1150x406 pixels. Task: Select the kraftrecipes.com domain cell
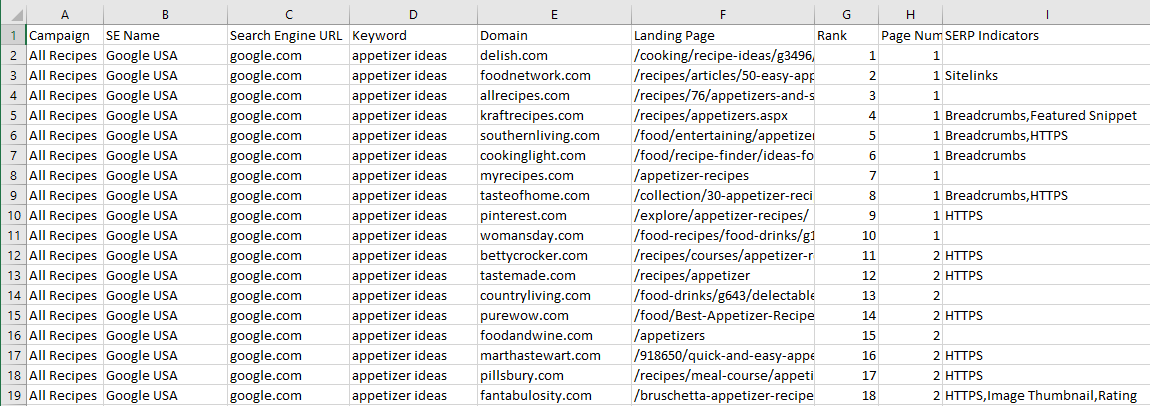[554, 116]
